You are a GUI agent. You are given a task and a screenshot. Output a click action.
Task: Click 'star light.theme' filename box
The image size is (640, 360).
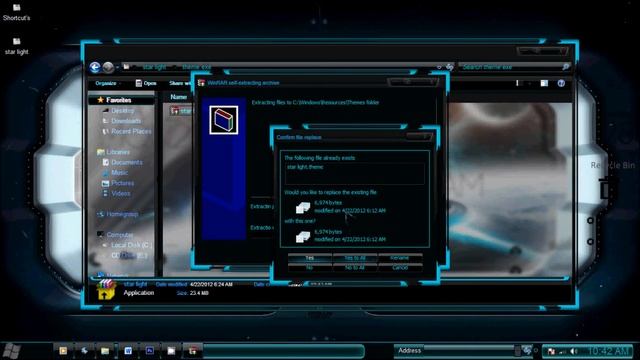tap(354, 173)
